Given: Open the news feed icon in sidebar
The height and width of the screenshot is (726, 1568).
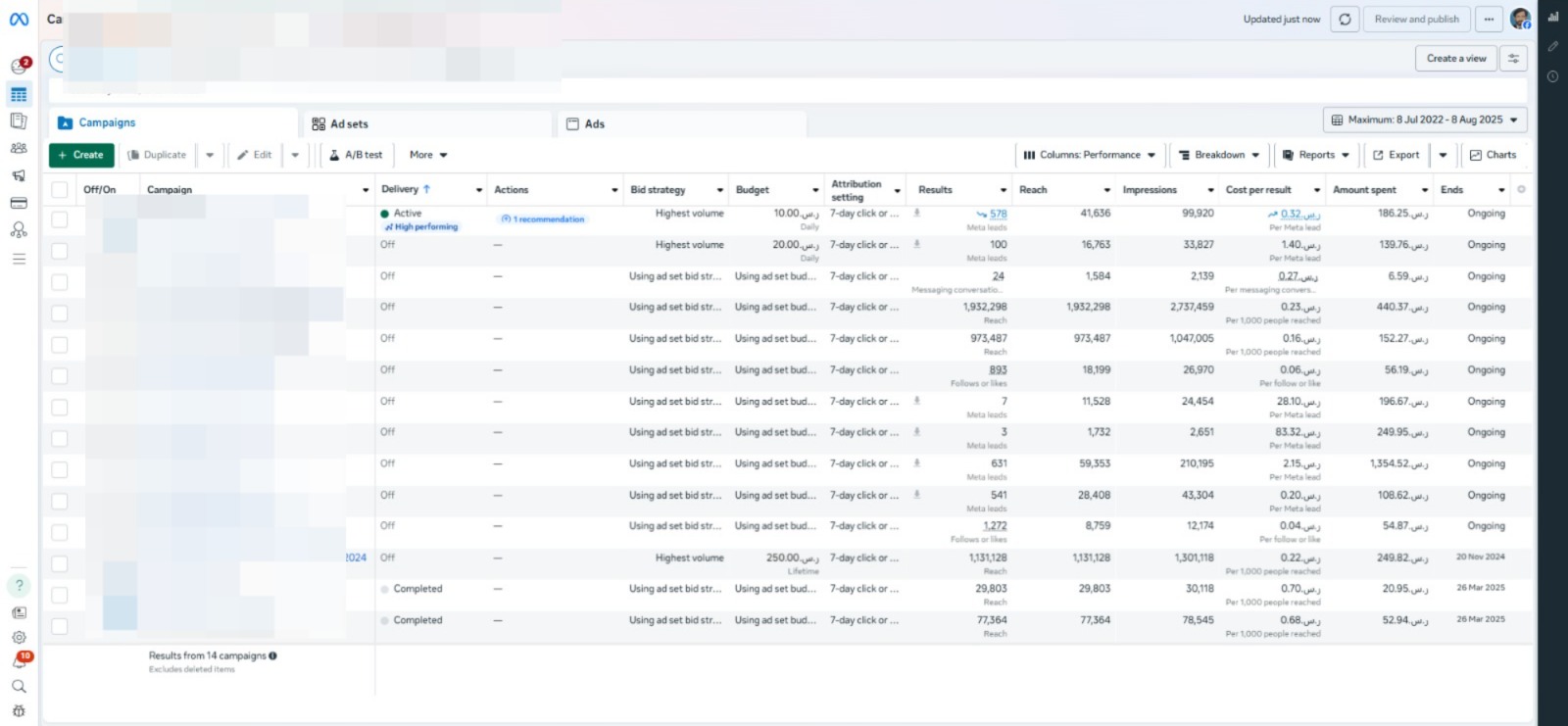Looking at the screenshot, I should point(19,612).
